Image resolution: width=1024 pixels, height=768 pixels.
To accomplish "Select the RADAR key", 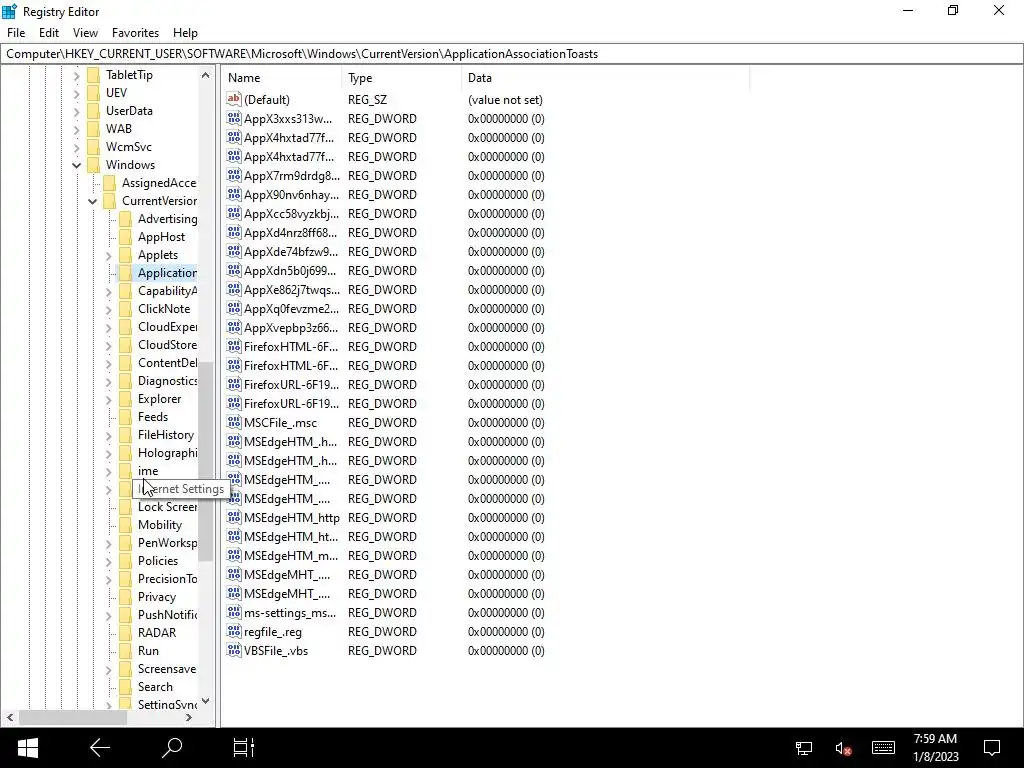I will pyautogui.click(x=157, y=632).
